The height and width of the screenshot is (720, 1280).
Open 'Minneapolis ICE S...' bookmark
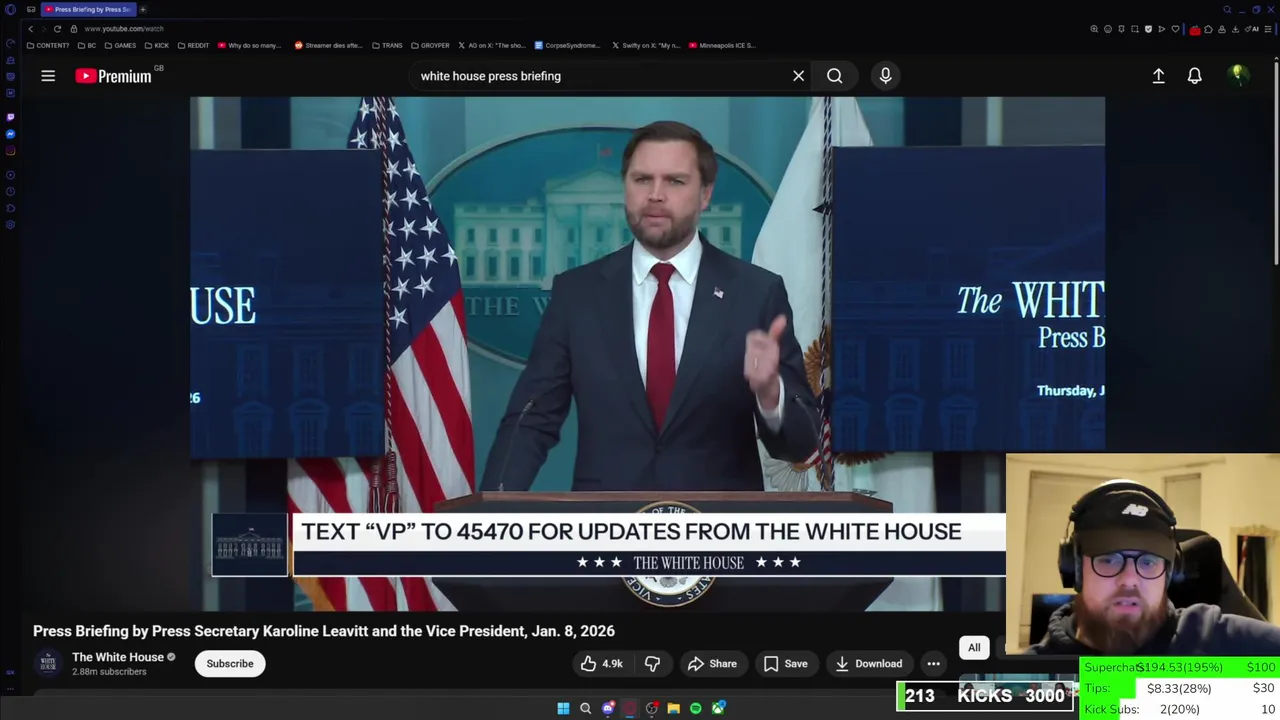tap(721, 45)
